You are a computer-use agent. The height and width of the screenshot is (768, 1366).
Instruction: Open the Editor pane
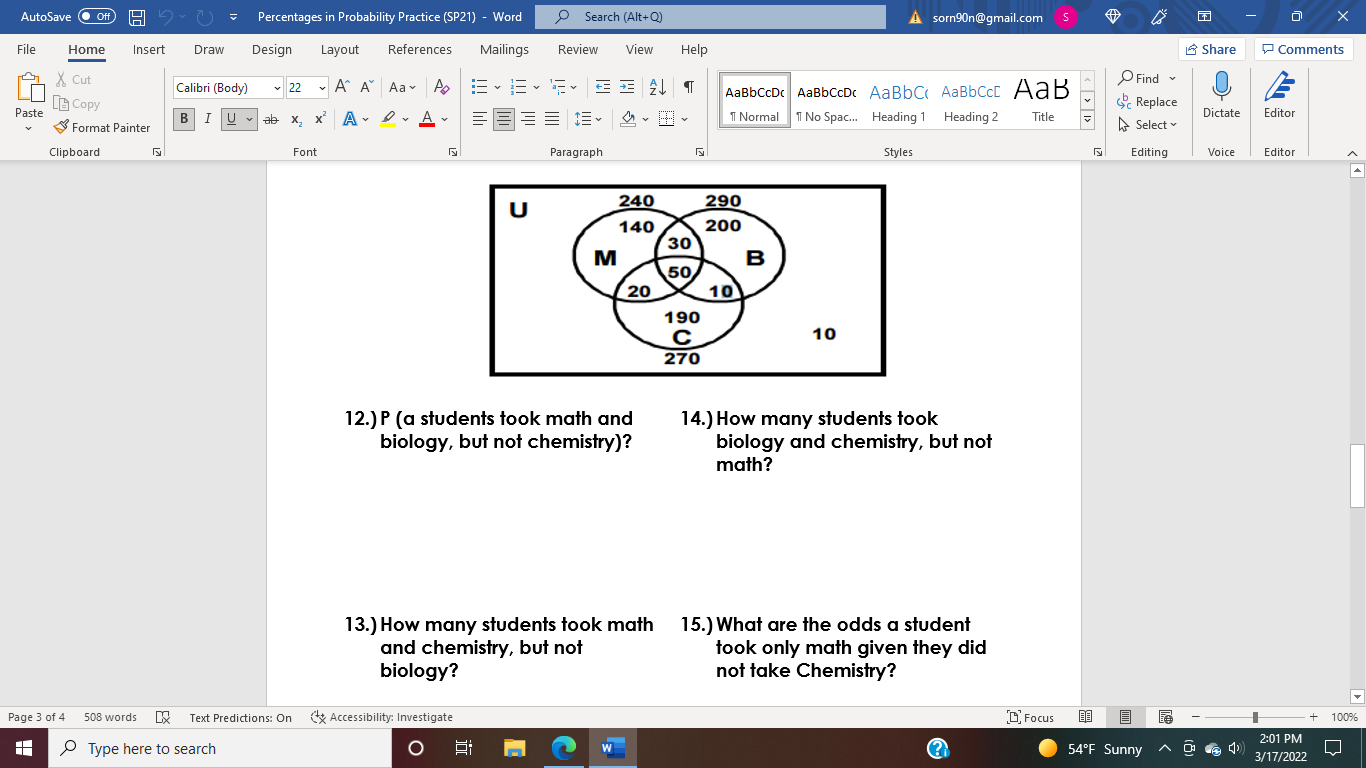pyautogui.click(x=1279, y=96)
